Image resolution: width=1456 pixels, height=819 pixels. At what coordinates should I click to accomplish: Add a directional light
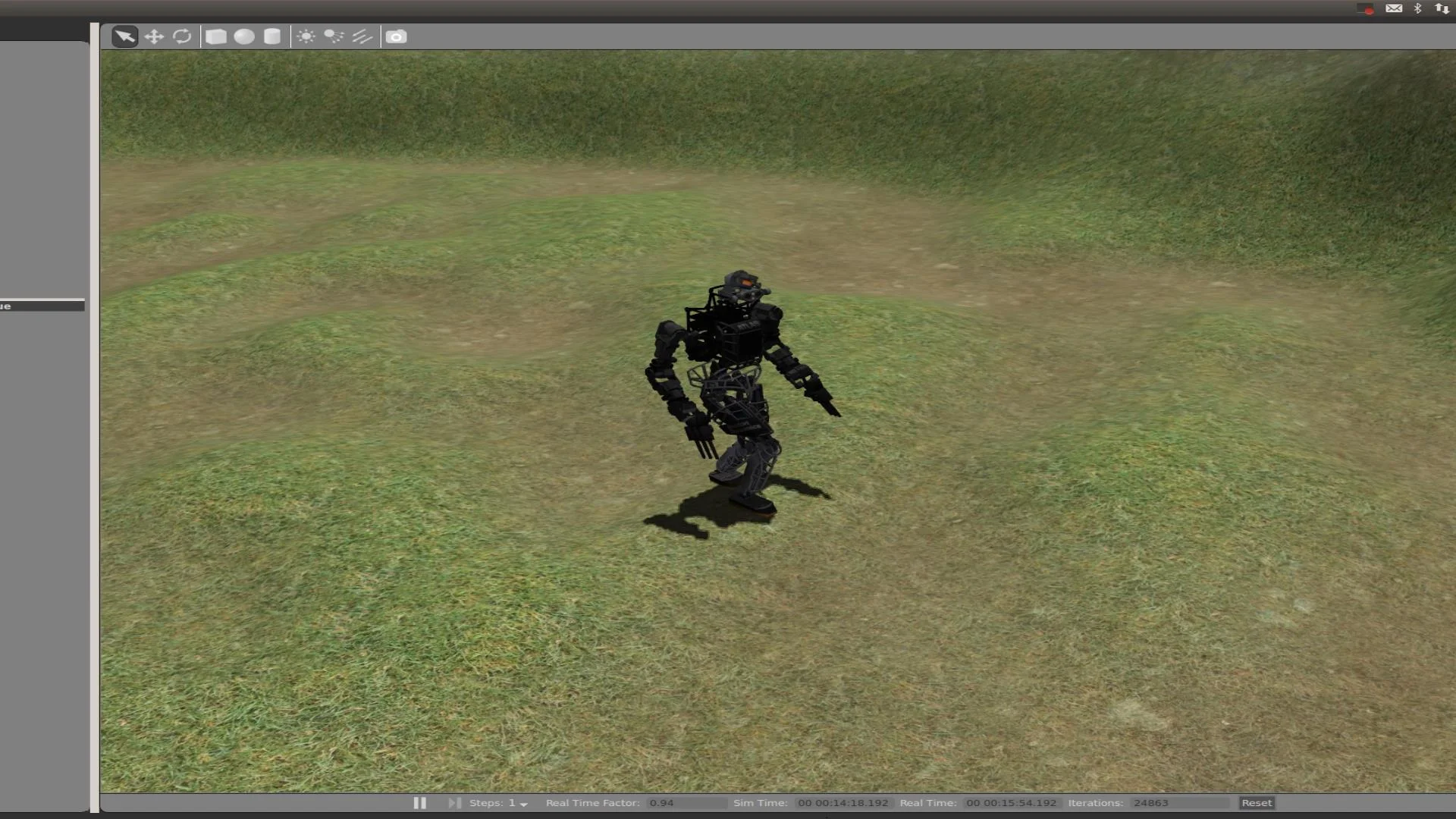click(x=362, y=36)
